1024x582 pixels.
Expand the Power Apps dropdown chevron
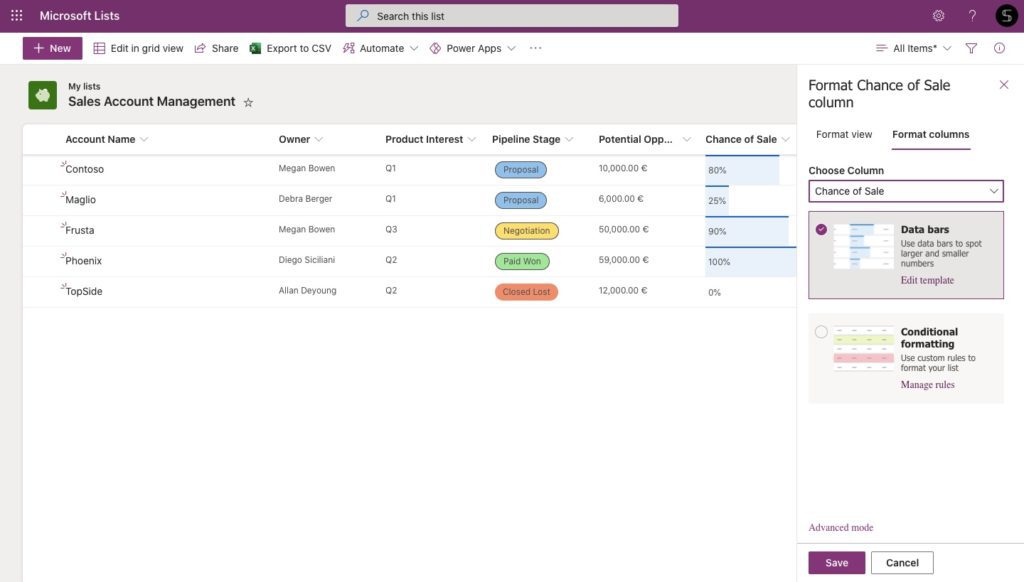coord(511,48)
